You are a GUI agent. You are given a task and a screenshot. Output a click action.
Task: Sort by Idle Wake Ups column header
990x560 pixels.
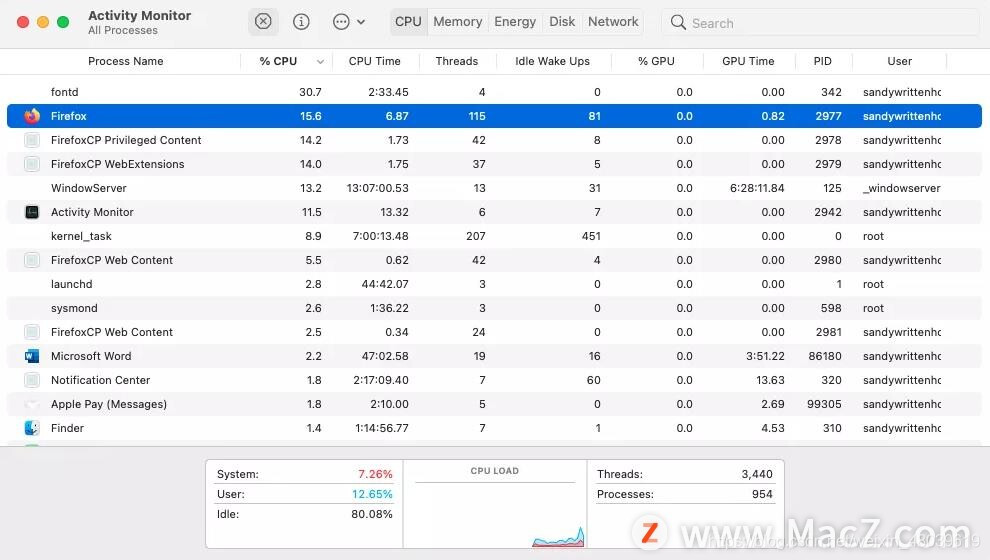coord(552,61)
